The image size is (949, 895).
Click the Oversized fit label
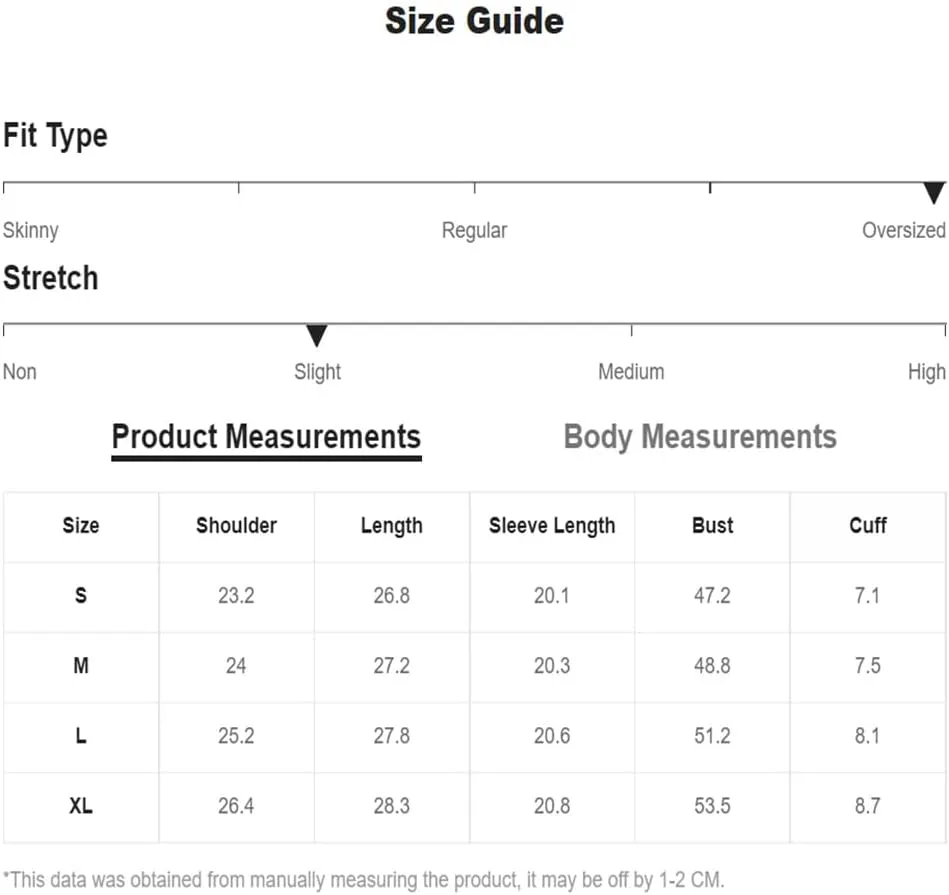click(x=904, y=230)
